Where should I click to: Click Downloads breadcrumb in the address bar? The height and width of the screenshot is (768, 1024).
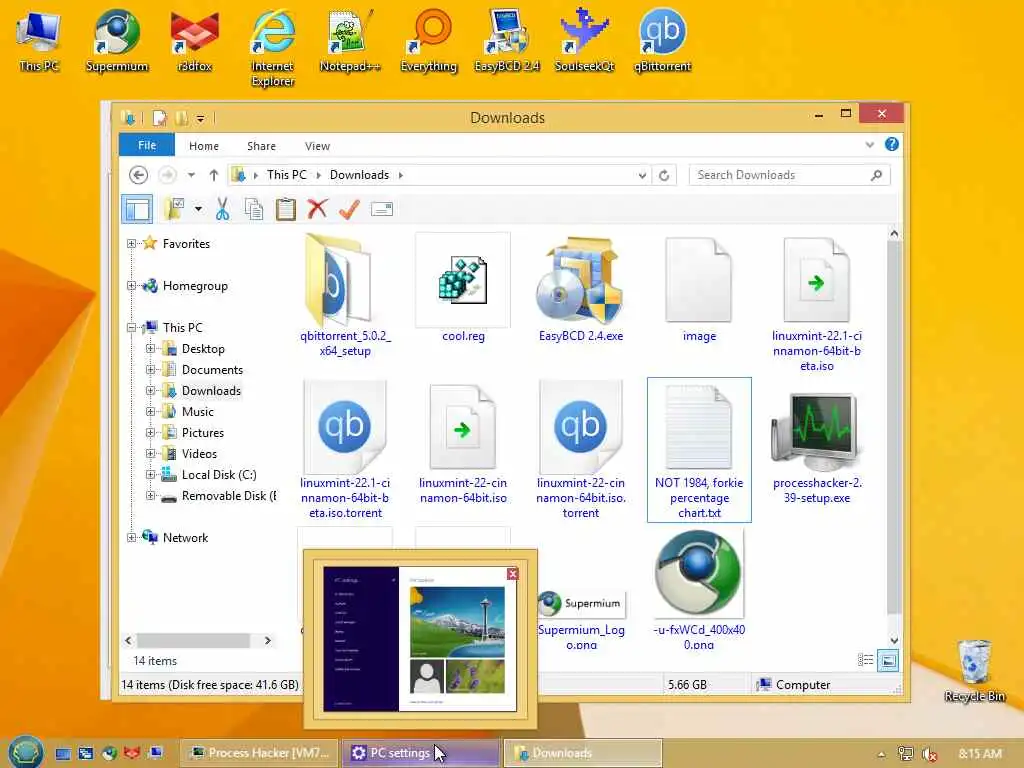click(359, 175)
